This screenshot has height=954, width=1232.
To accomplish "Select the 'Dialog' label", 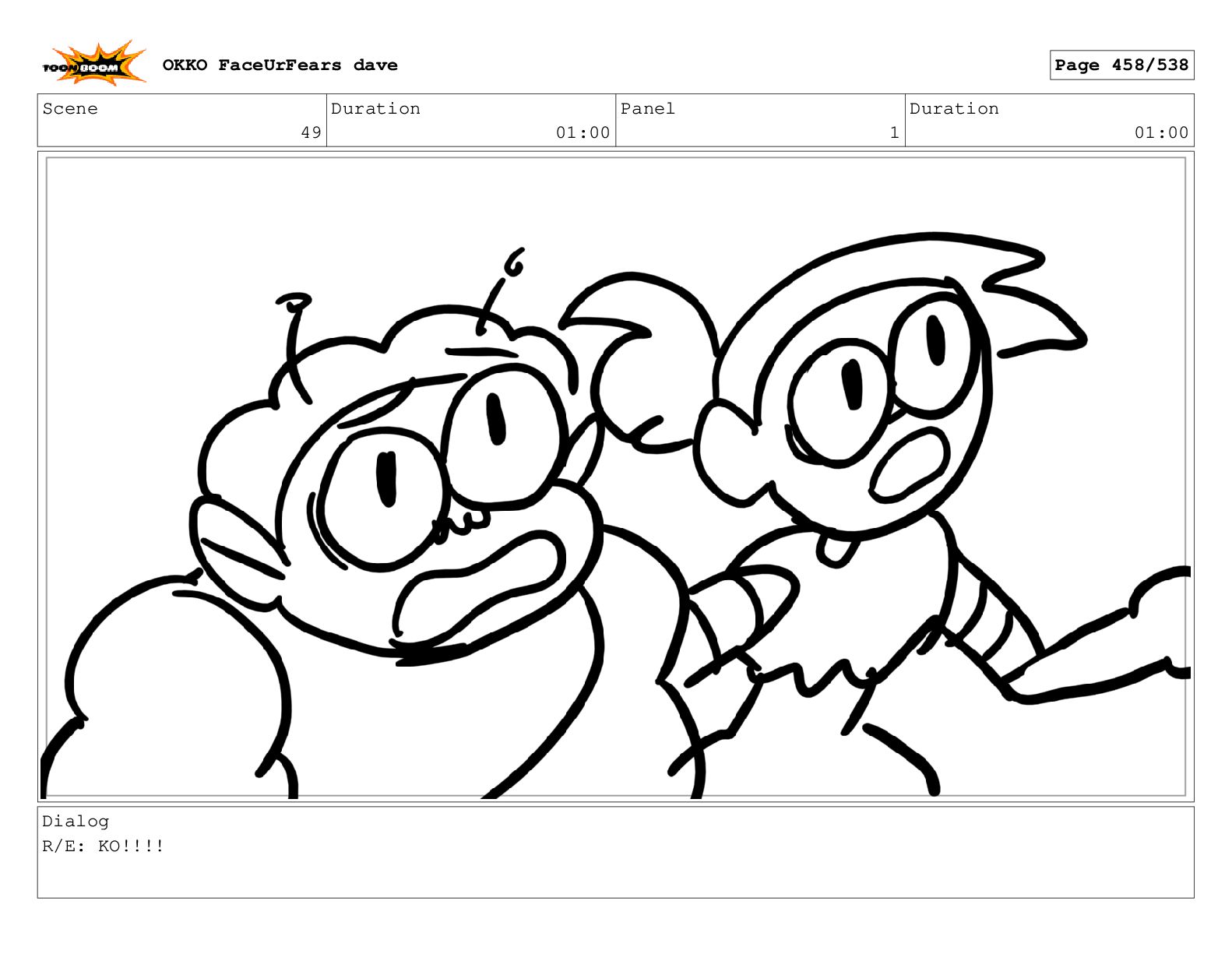I will pos(76,822).
